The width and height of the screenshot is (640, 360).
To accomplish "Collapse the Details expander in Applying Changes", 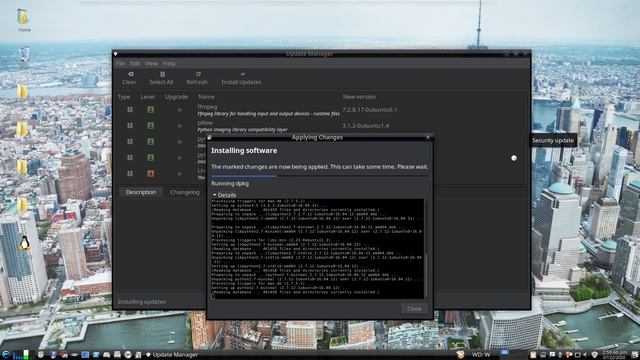I will pos(224,195).
